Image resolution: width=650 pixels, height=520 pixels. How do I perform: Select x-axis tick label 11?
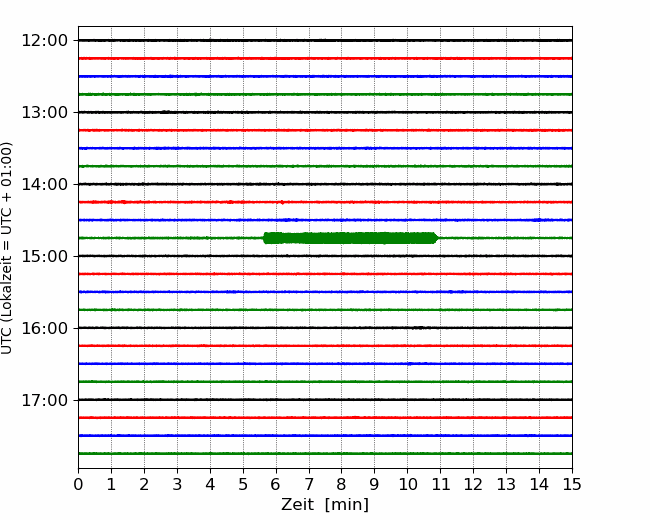pos(441,484)
